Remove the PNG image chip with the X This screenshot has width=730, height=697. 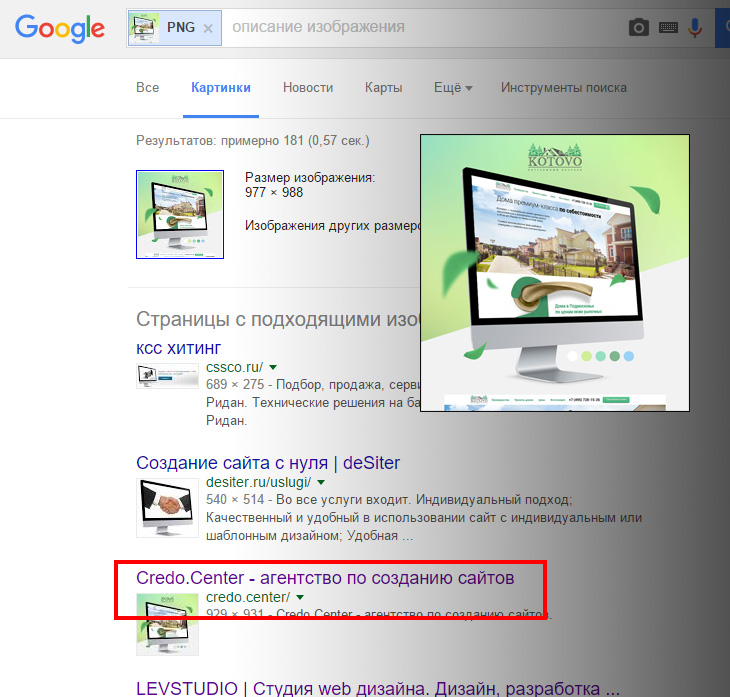207,28
